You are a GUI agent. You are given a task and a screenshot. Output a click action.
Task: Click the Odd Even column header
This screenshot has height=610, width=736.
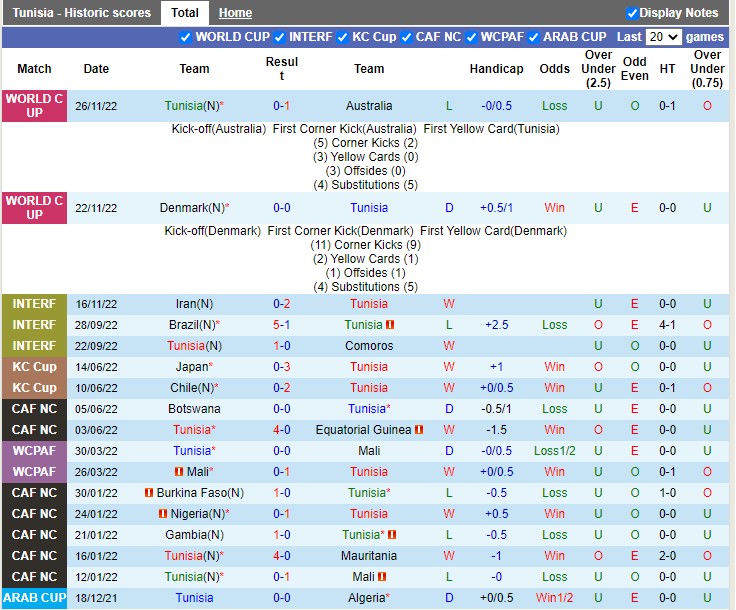635,69
